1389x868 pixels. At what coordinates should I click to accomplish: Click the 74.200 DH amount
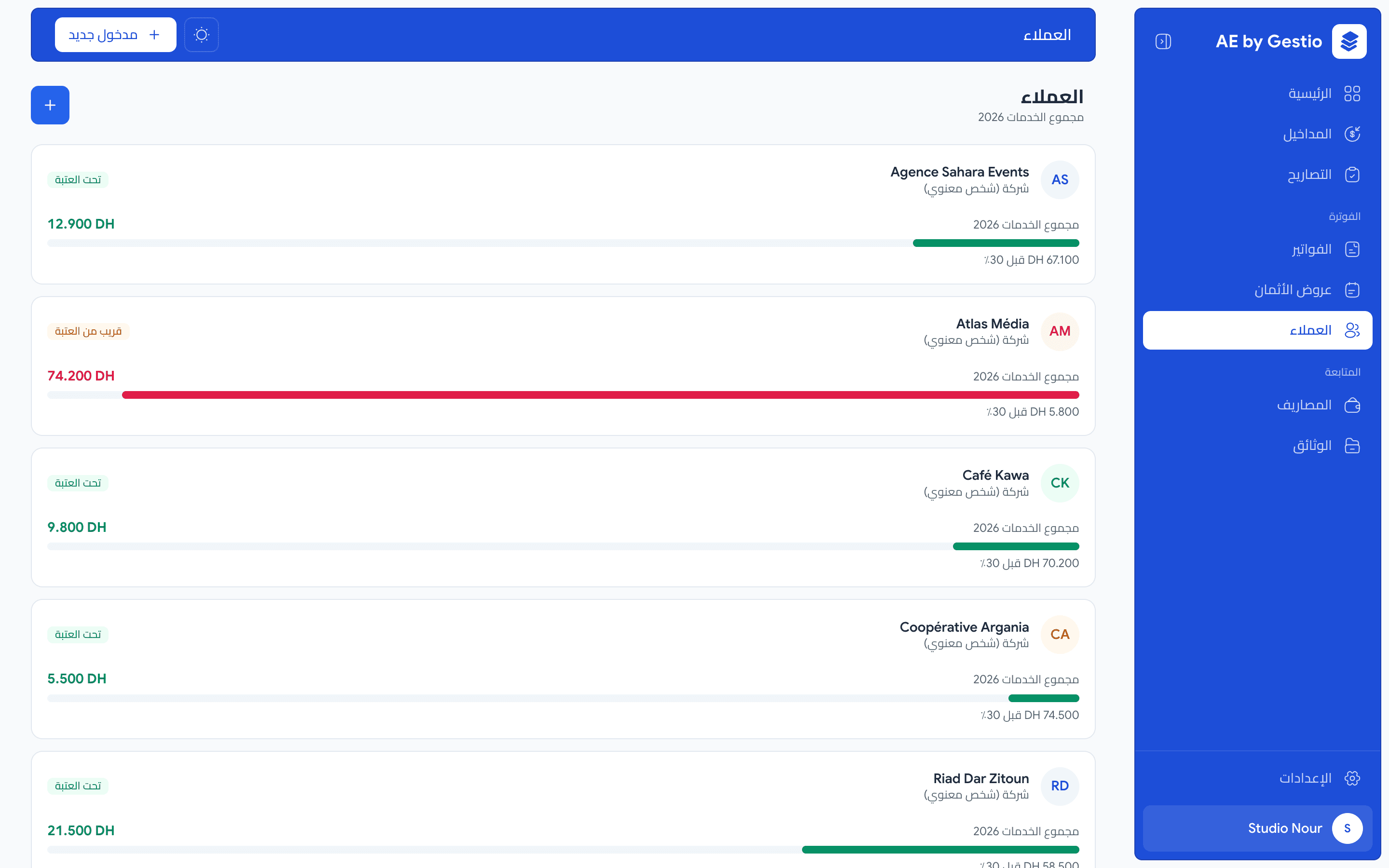[x=81, y=376]
